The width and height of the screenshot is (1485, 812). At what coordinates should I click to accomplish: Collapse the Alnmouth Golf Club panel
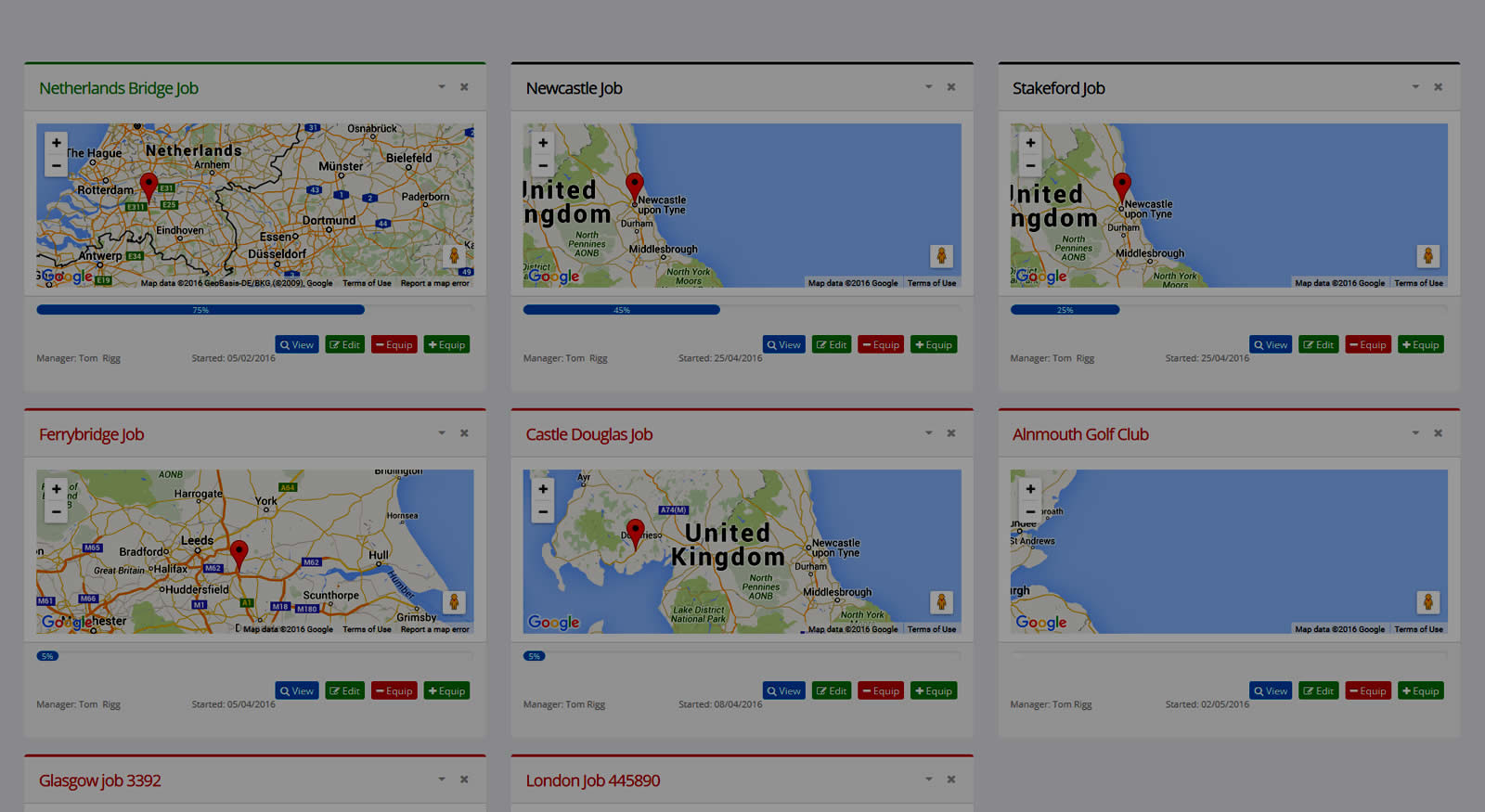click(x=1415, y=433)
